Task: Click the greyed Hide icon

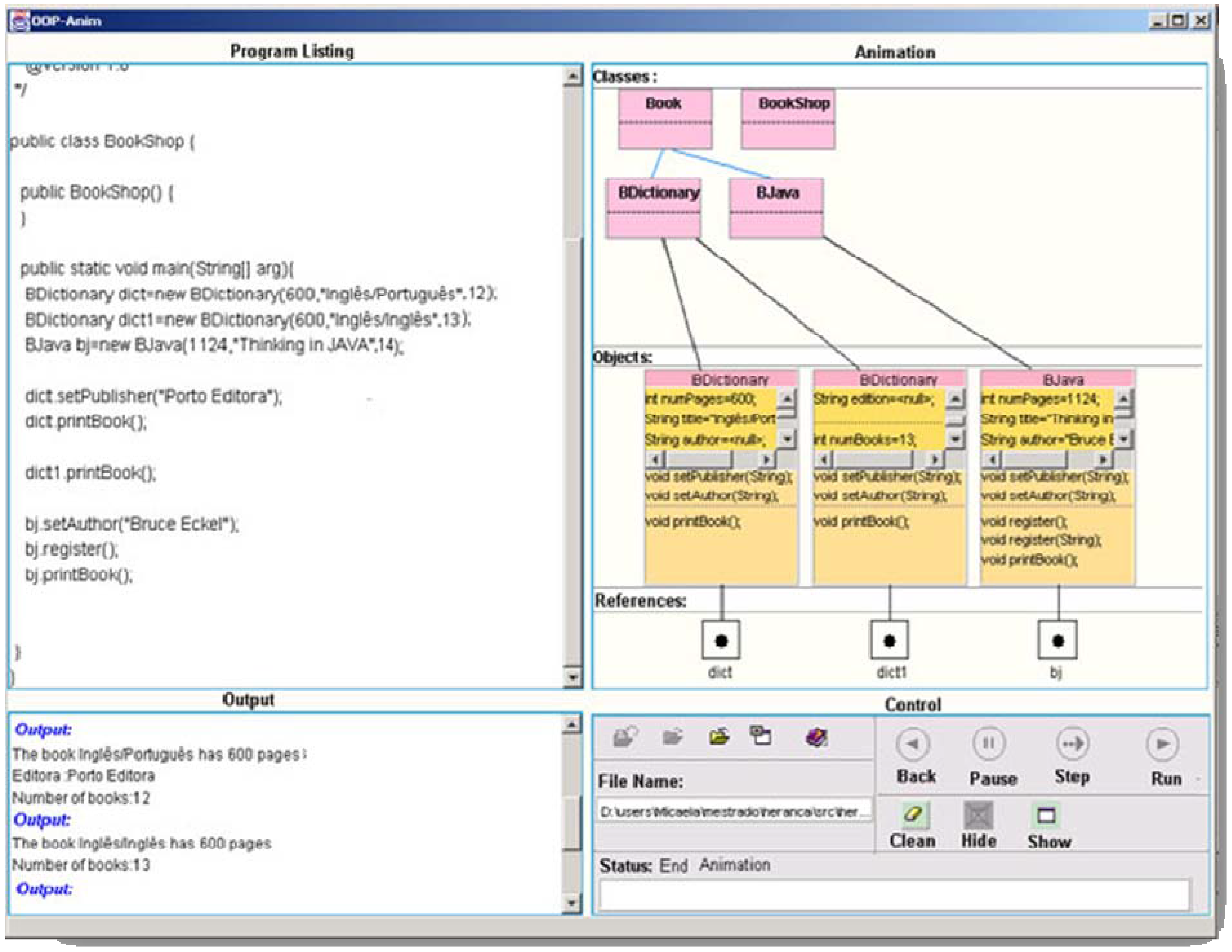Action: click(978, 815)
